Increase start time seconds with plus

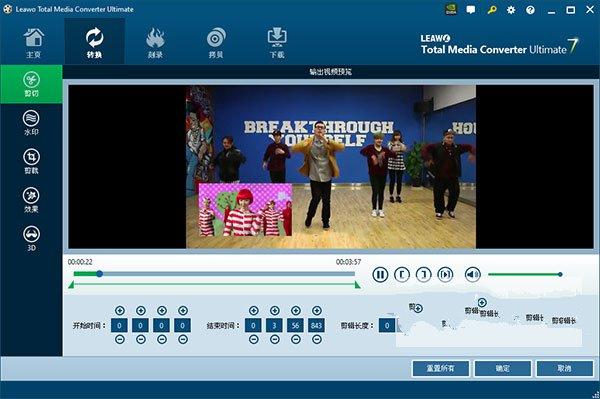tap(162, 310)
